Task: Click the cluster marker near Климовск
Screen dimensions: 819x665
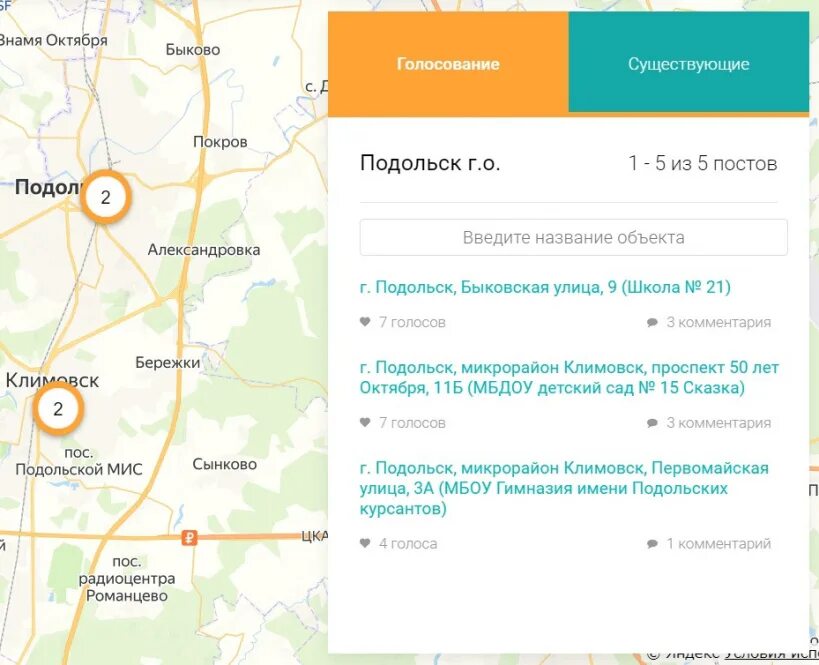Action: [57, 408]
